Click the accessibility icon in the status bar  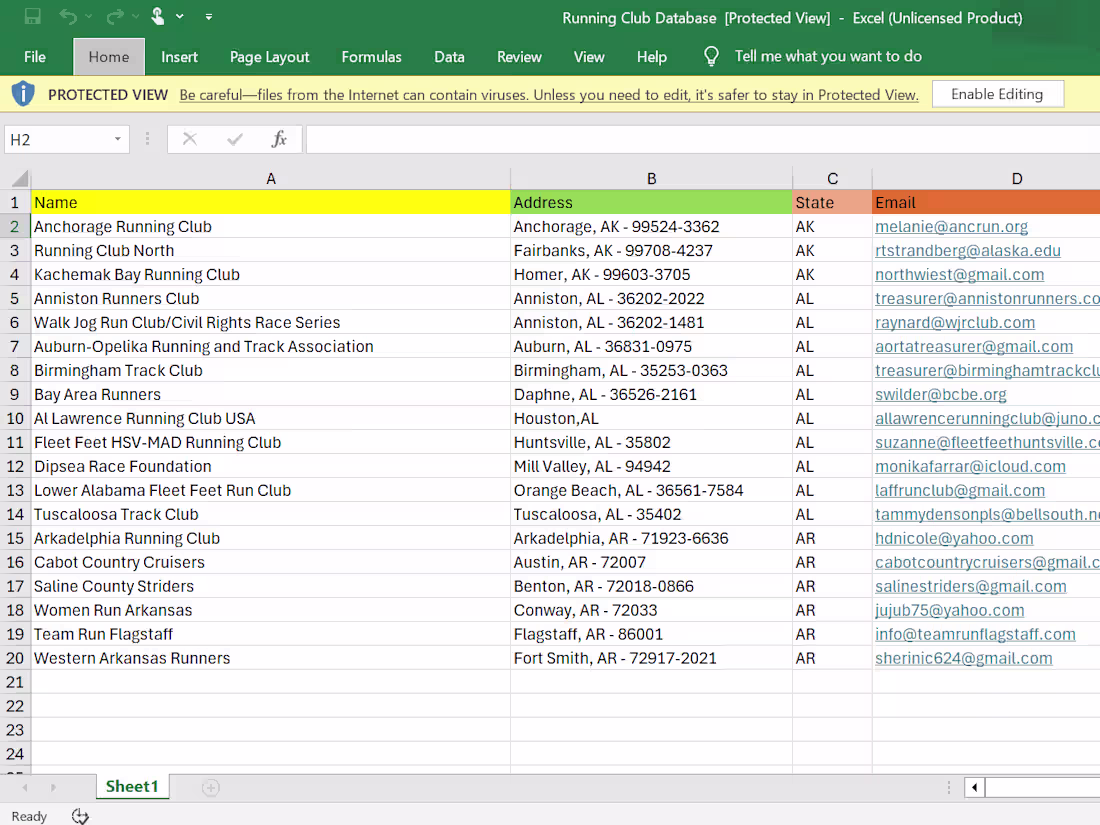pos(80,816)
